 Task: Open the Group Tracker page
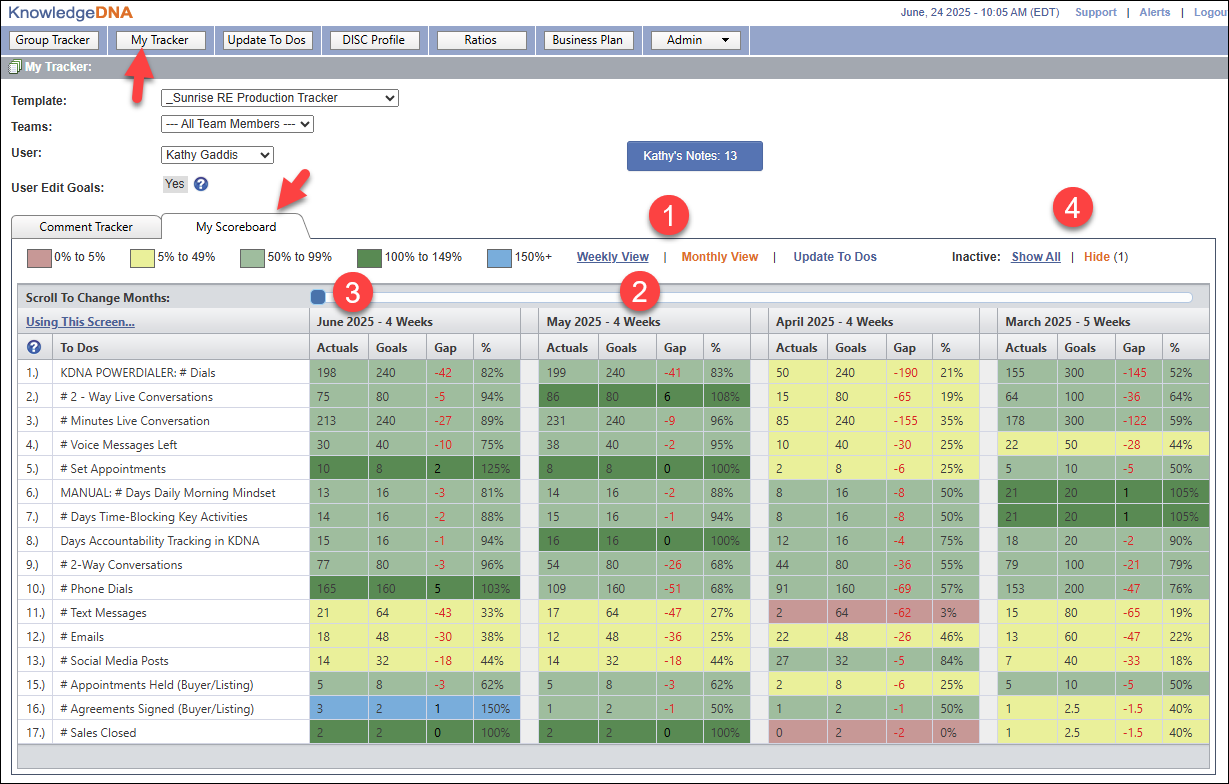(x=53, y=40)
